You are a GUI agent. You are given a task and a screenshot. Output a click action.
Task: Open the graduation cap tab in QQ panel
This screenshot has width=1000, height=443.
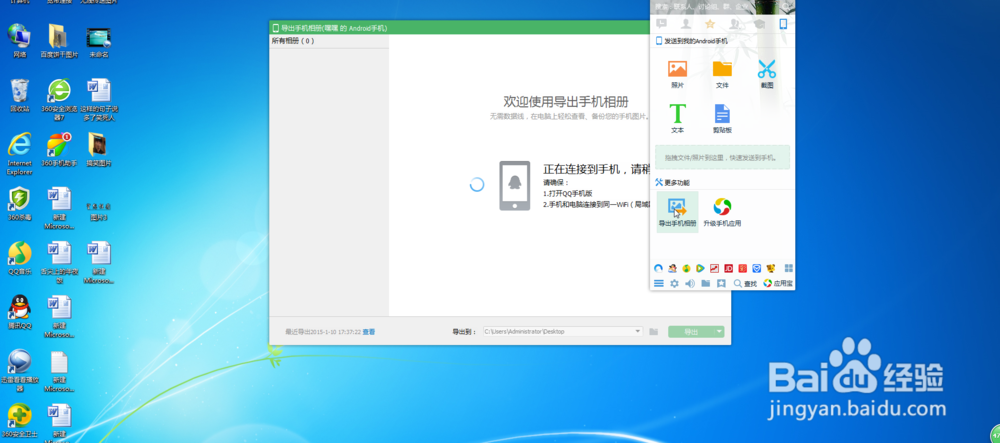coord(759,24)
